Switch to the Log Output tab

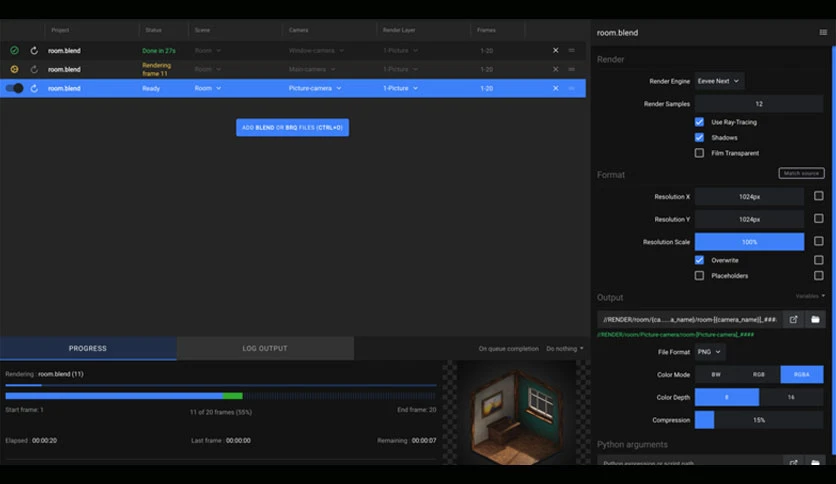point(265,348)
